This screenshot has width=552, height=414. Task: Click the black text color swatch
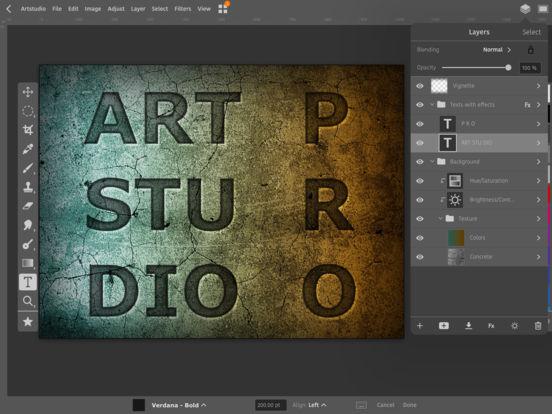pos(139,405)
